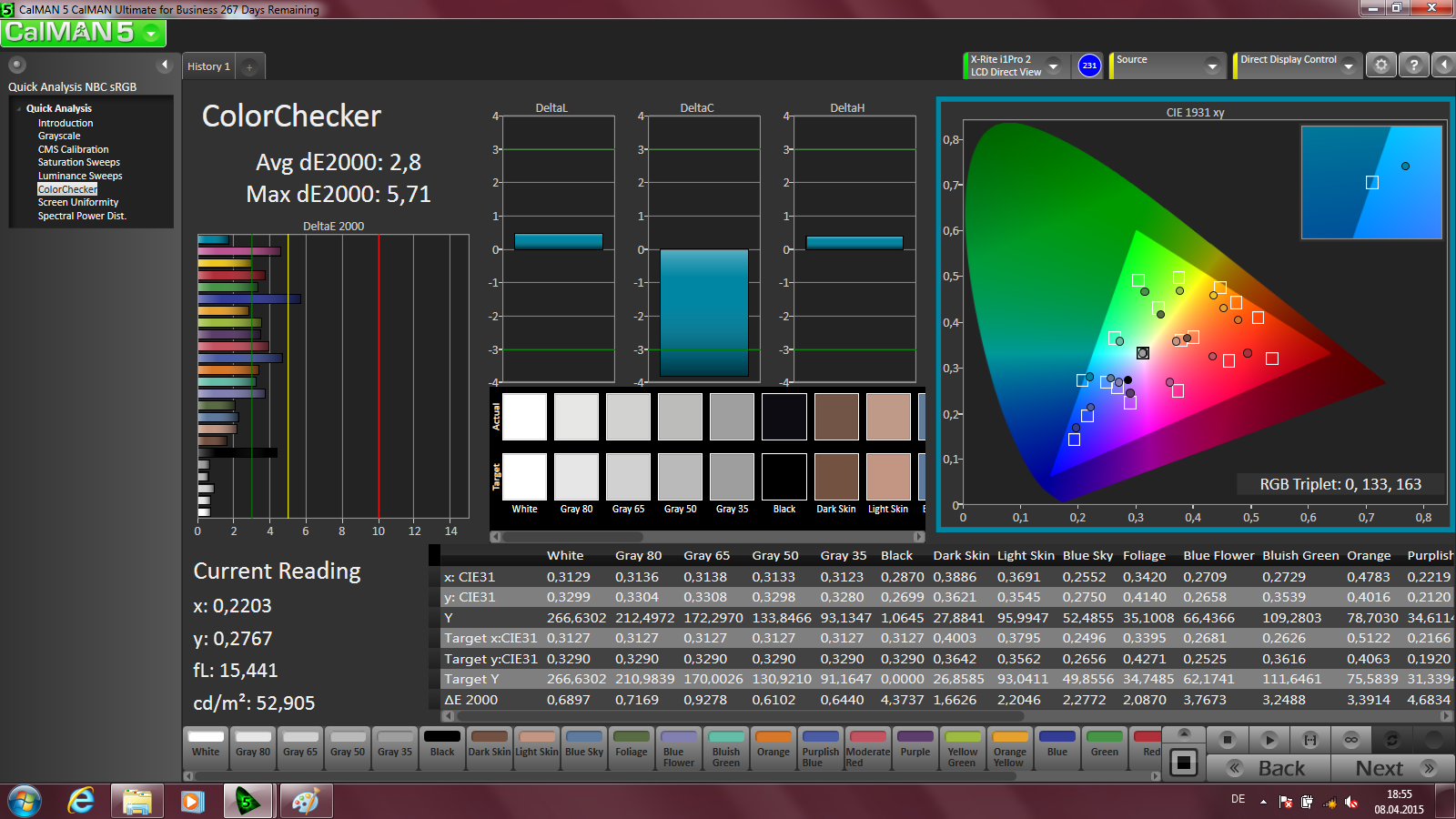
Task: Open settings gear in top toolbar
Action: 1380,66
